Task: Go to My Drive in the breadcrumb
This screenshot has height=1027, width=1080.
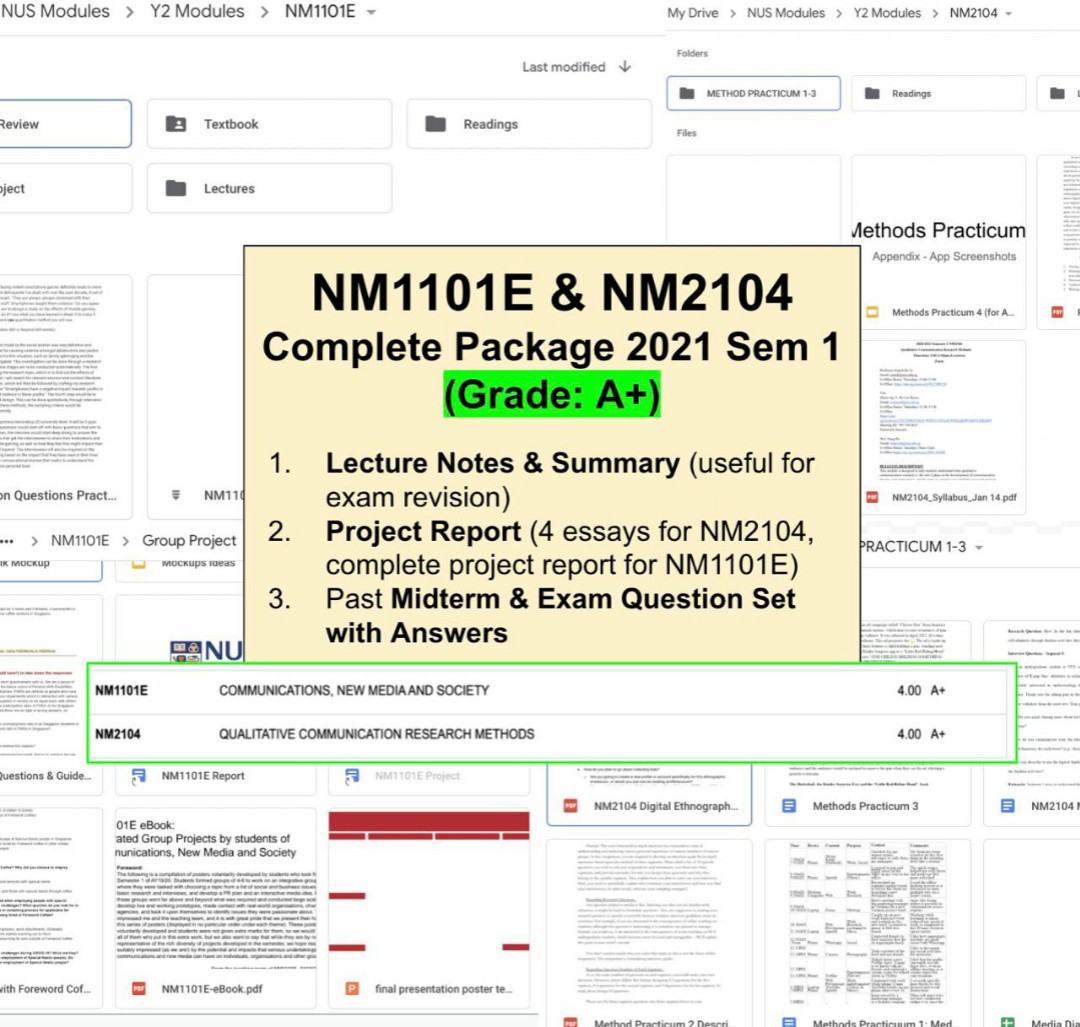Action: 692,13
